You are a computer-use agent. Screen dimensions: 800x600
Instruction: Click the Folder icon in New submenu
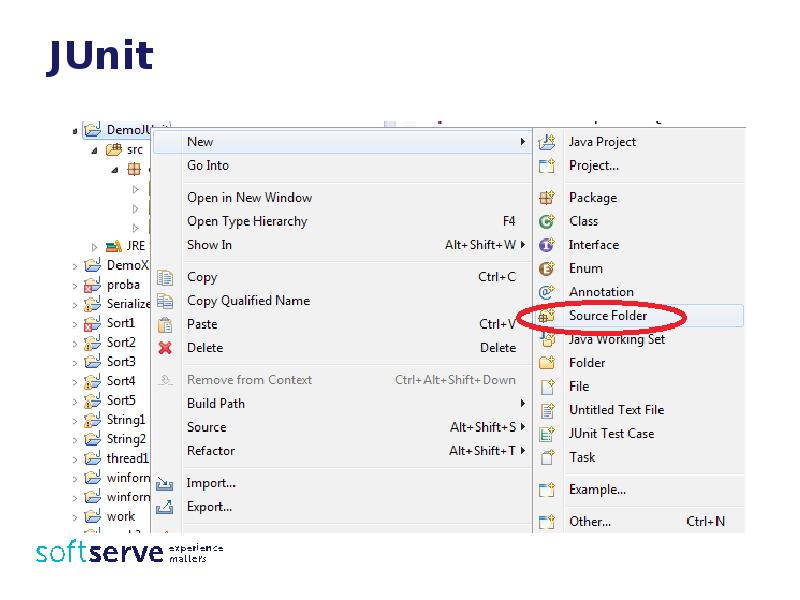(546, 363)
